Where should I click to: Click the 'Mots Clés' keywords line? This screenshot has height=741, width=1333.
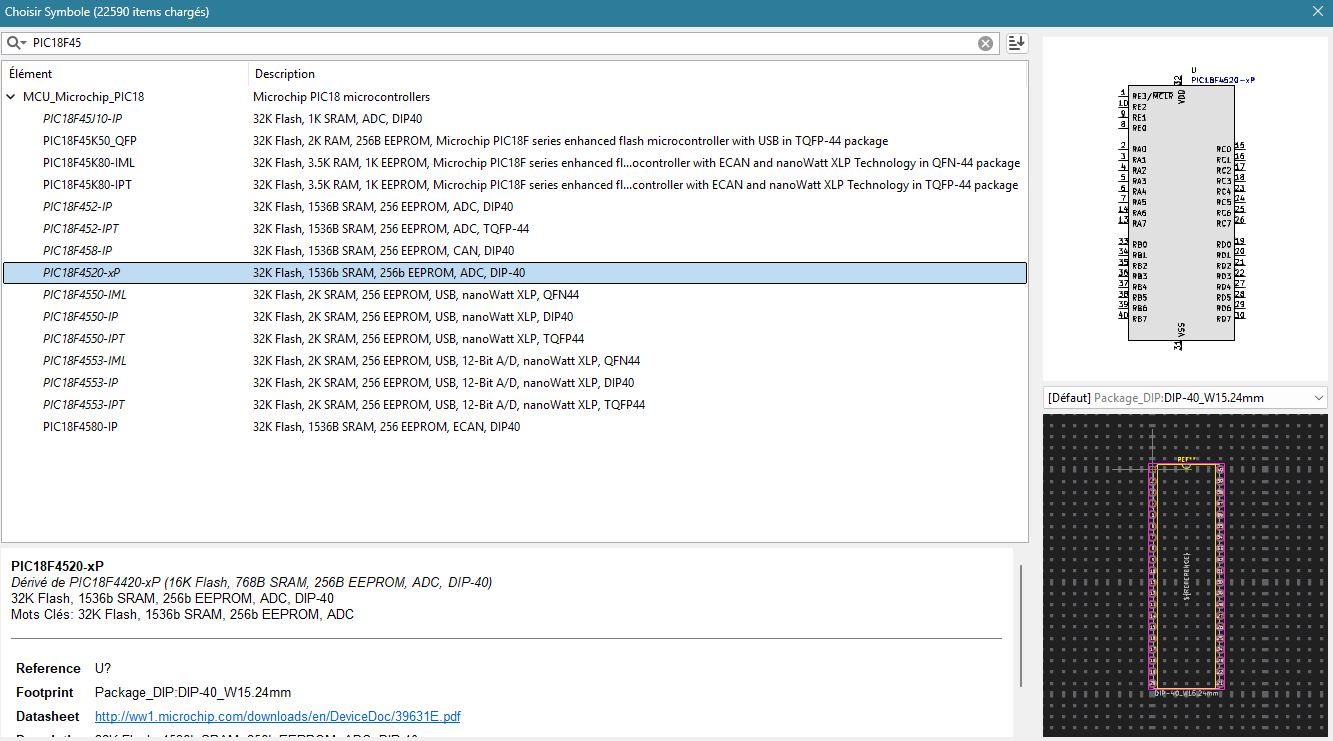pyautogui.click(x=182, y=614)
